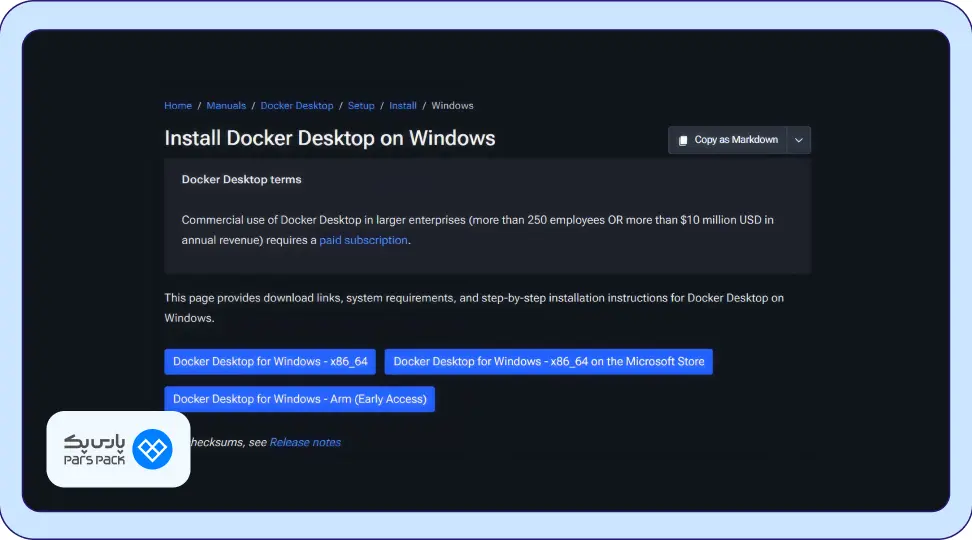Open Docker Desktop x86_64 on the Microsoft Store
The image size is (972, 540).
(x=549, y=361)
